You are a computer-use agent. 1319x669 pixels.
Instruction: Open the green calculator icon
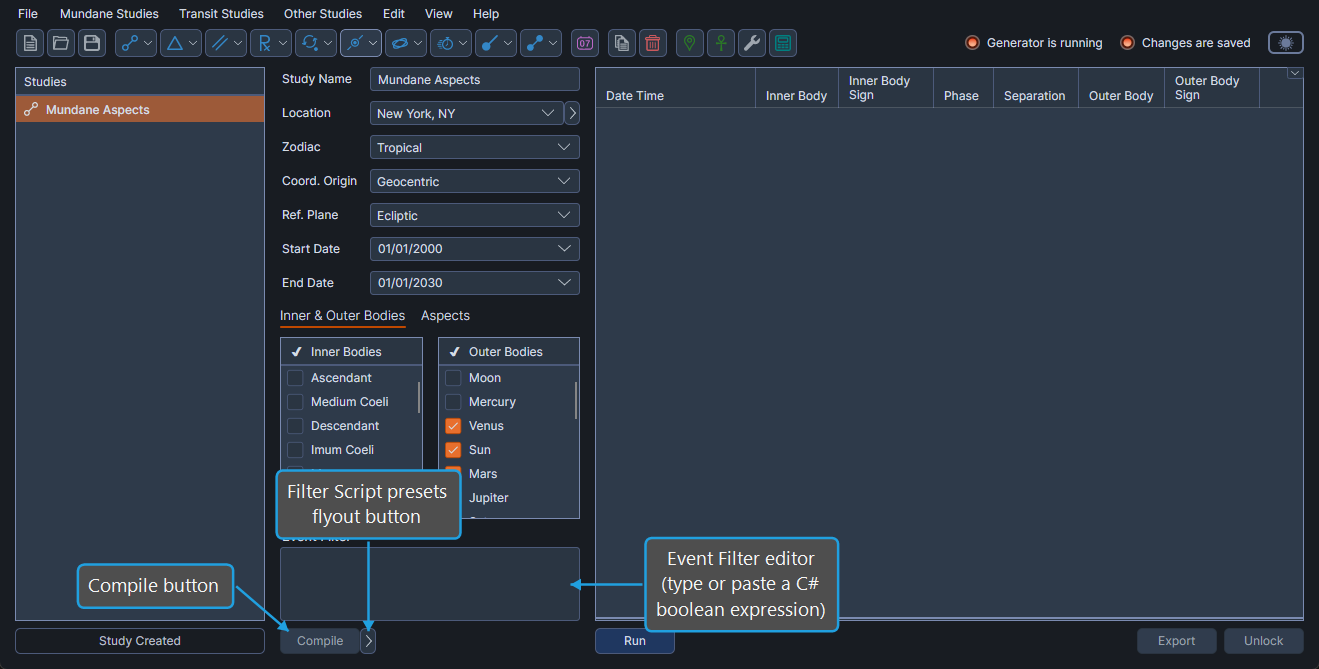783,43
